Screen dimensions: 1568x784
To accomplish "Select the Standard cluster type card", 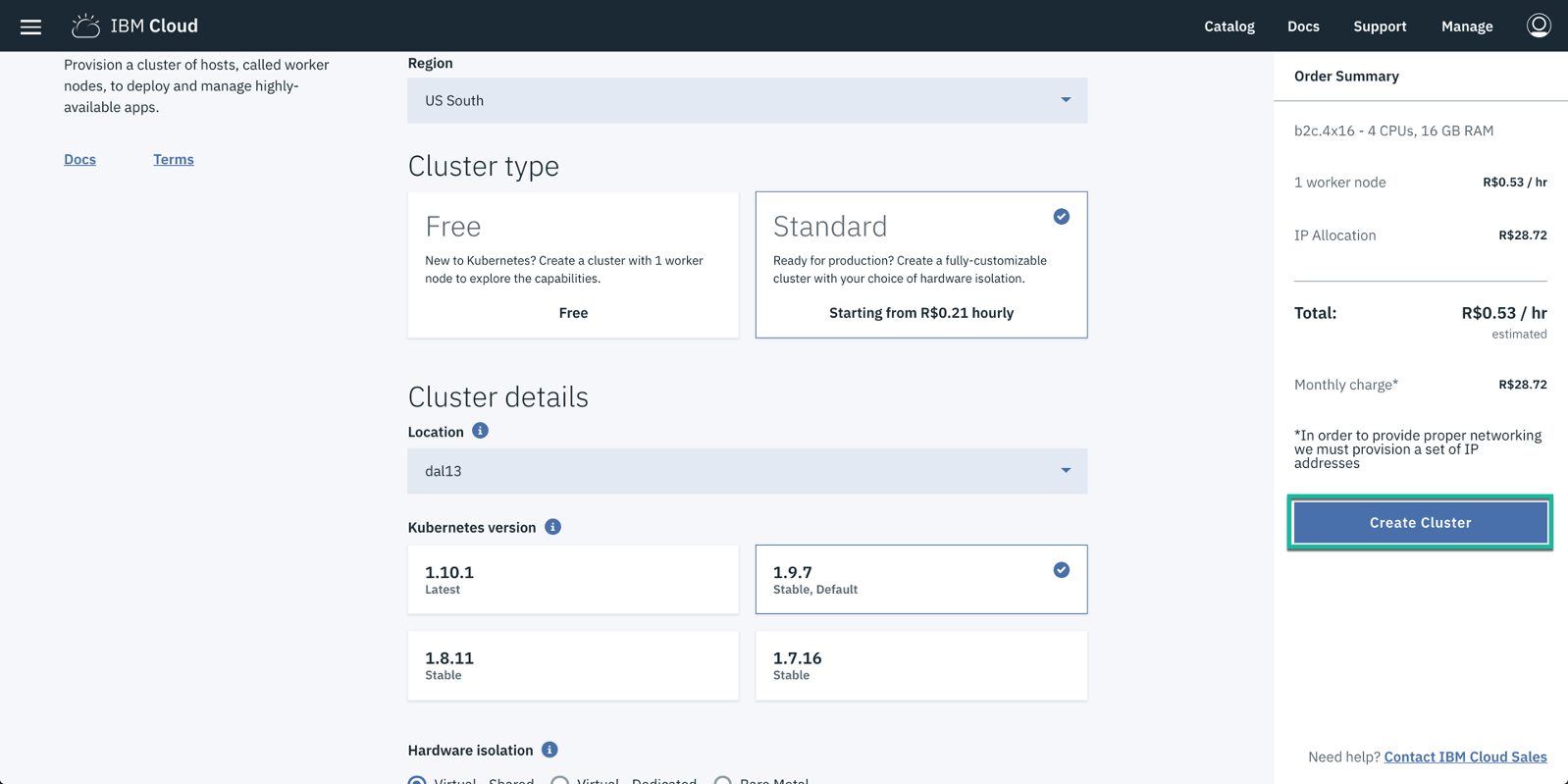I will click(x=920, y=265).
